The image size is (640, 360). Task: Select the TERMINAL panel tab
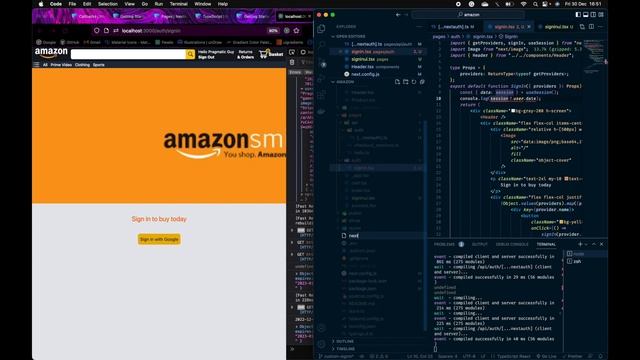coord(546,244)
